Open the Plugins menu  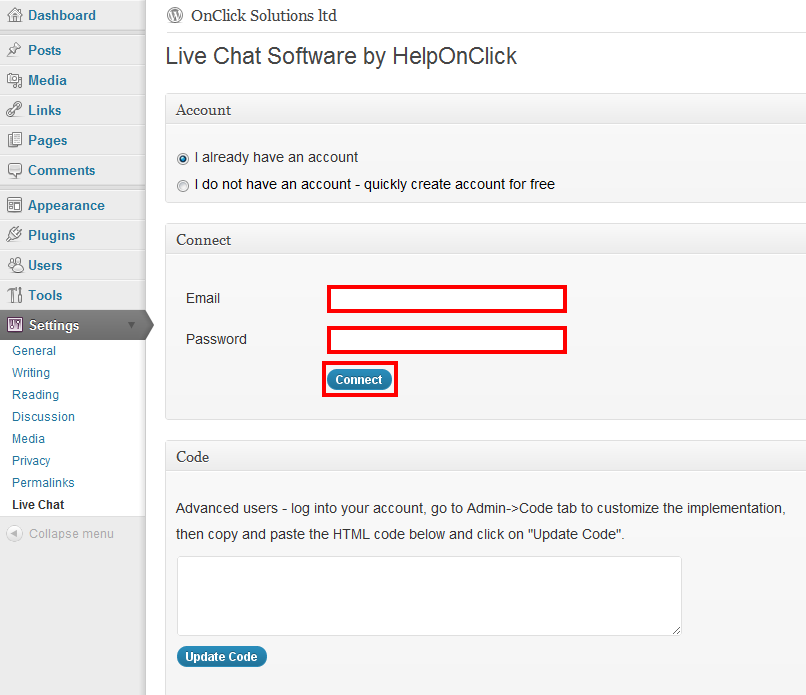click(51, 235)
